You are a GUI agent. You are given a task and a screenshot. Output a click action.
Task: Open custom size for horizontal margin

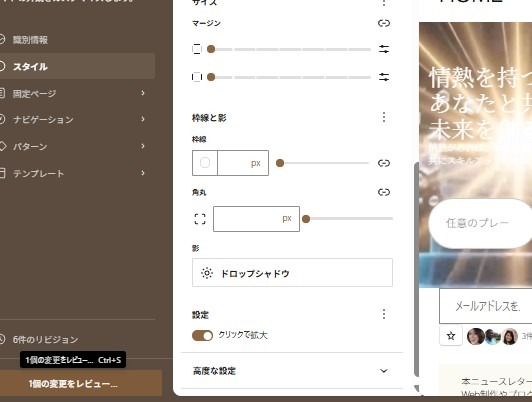pyautogui.click(x=384, y=77)
